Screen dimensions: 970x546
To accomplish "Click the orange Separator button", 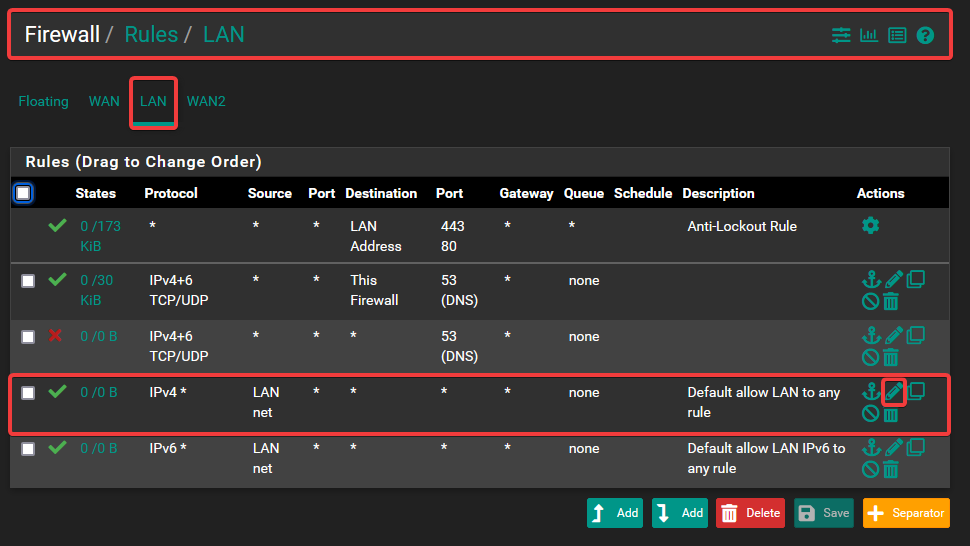I will (906, 513).
